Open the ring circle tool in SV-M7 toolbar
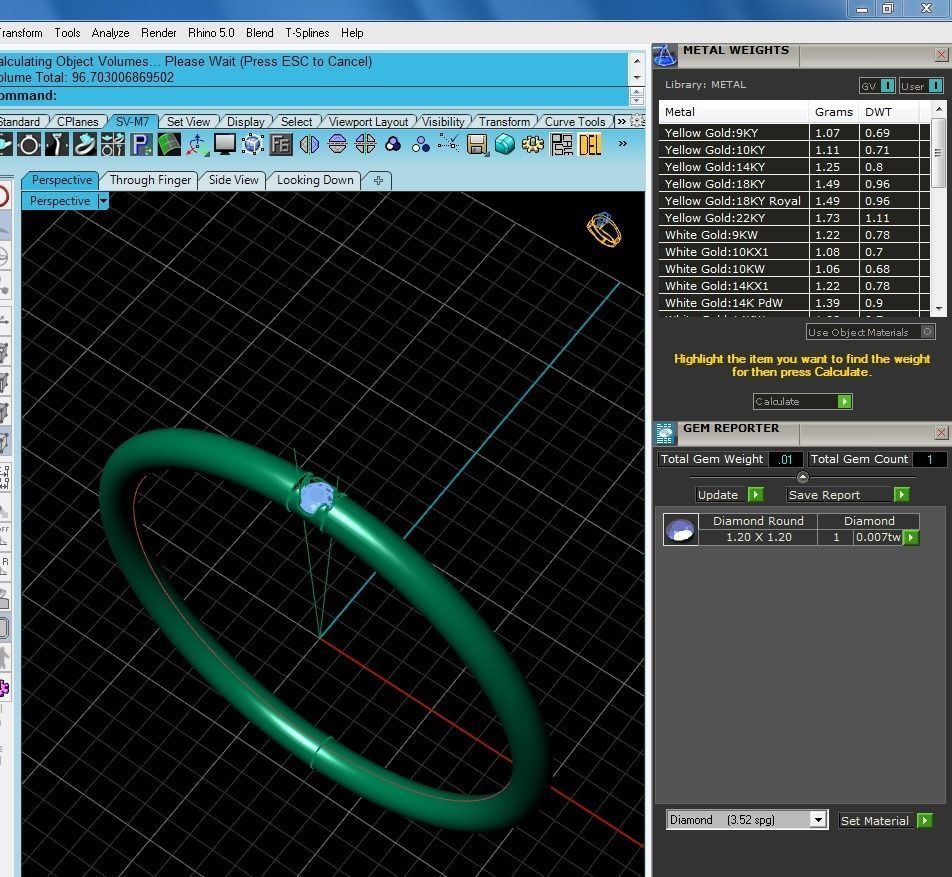The height and width of the screenshot is (877, 952). click(29, 145)
